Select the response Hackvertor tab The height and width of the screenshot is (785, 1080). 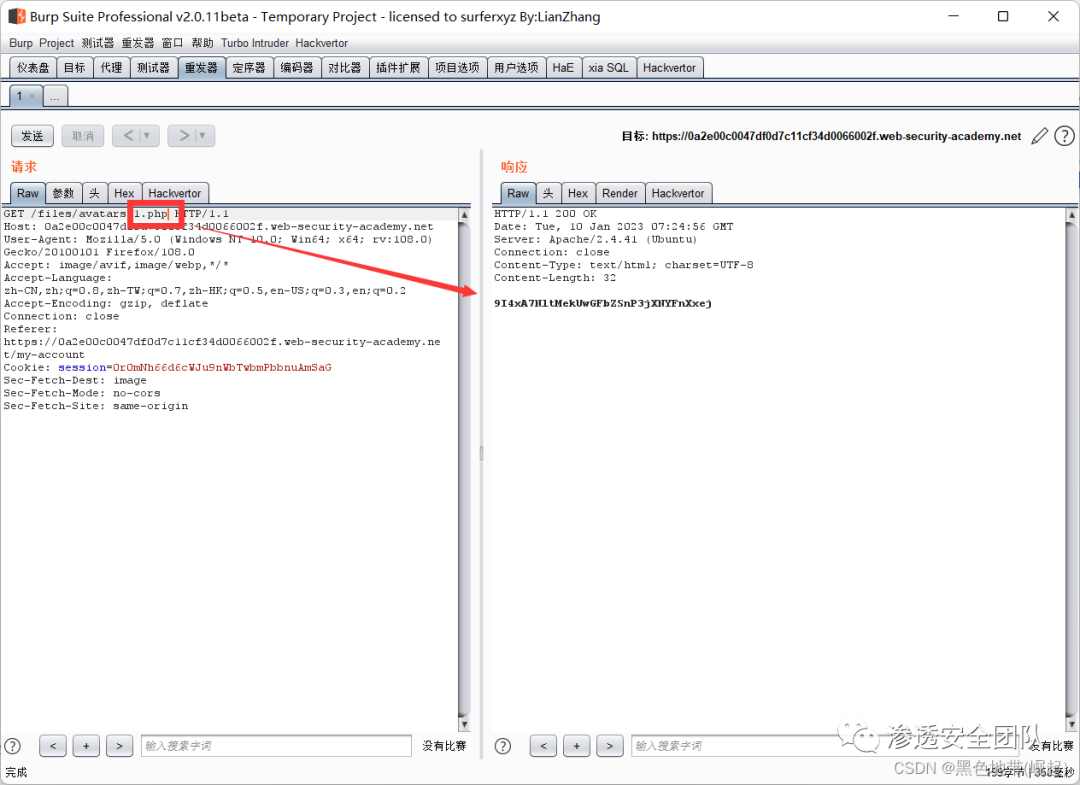(x=678, y=193)
